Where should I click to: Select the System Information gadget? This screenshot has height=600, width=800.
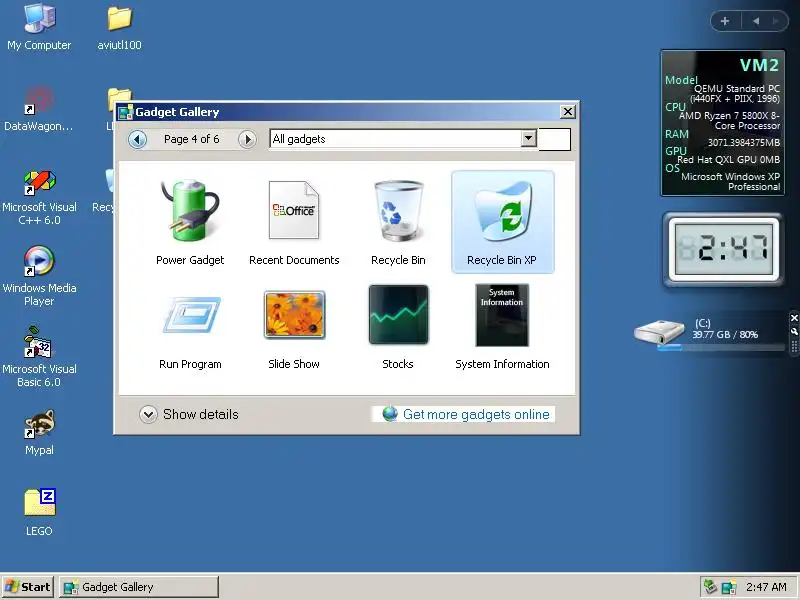(x=503, y=327)
